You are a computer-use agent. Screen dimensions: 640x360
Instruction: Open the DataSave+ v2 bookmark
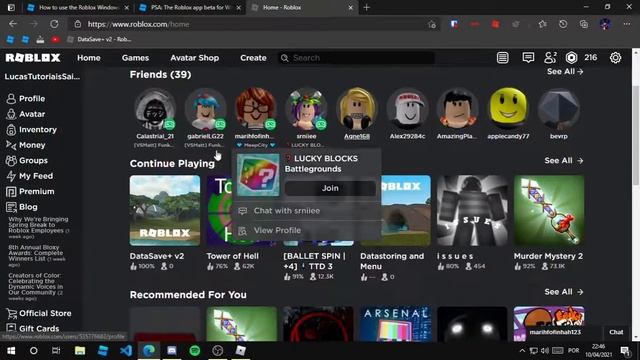pos(99,40)
